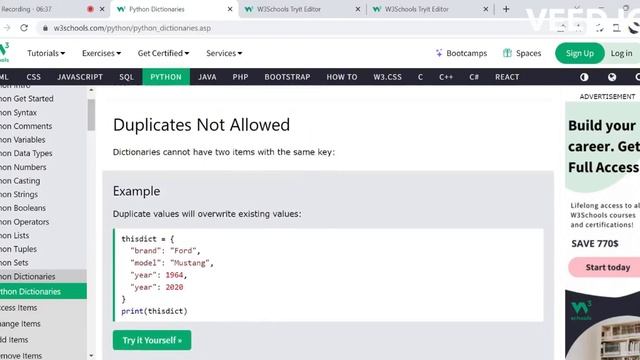Select W3.CSS in the topic bar

click(x=387, y=77)
